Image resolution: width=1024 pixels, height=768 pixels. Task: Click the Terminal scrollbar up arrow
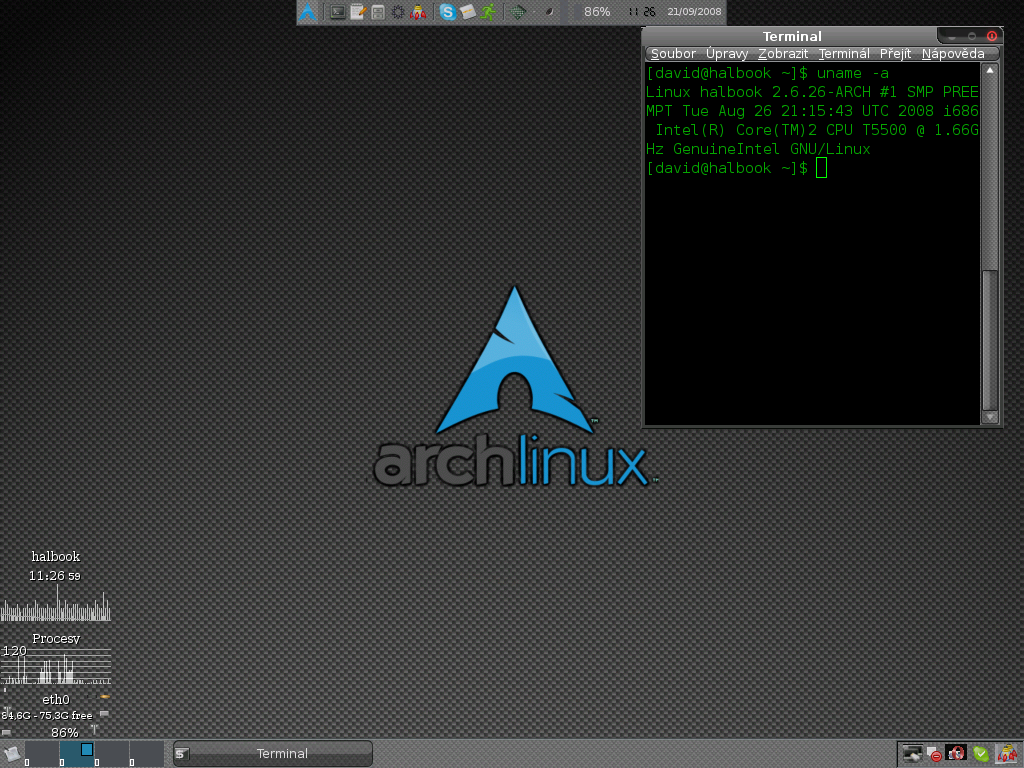click(990, 70)
